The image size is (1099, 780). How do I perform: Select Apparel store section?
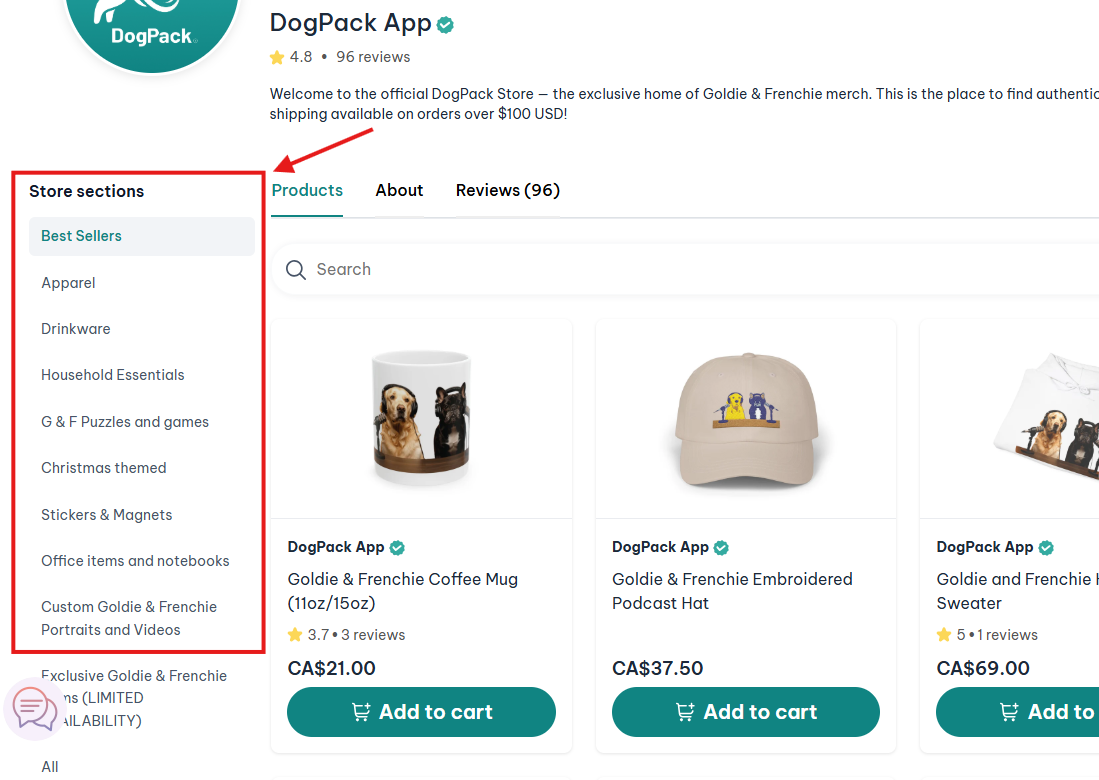(68, 283)
